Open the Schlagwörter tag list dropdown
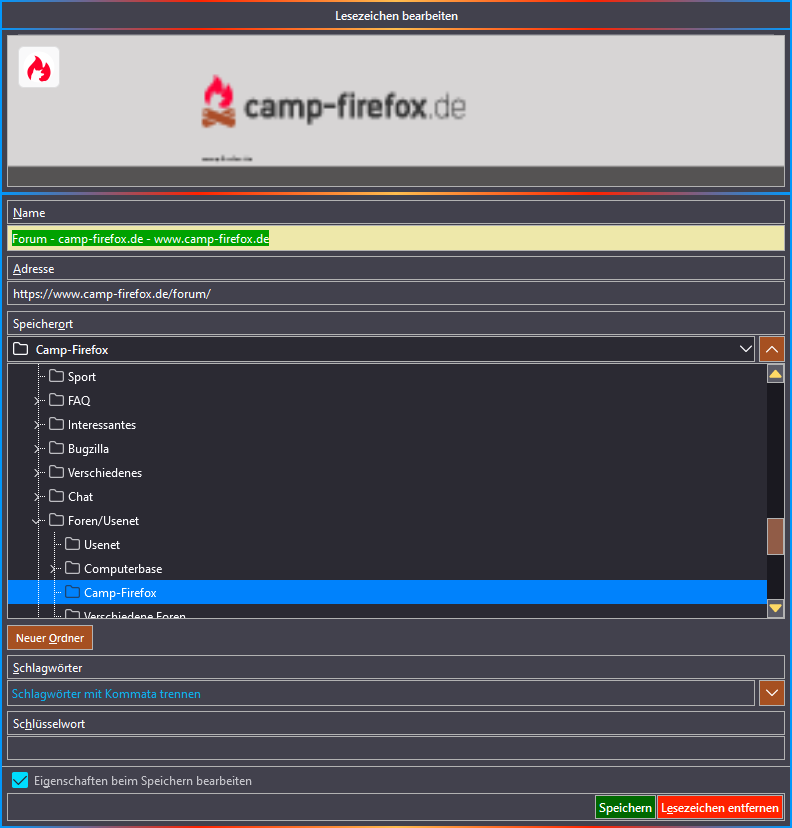The image size is (792, 828). (771, 693)
